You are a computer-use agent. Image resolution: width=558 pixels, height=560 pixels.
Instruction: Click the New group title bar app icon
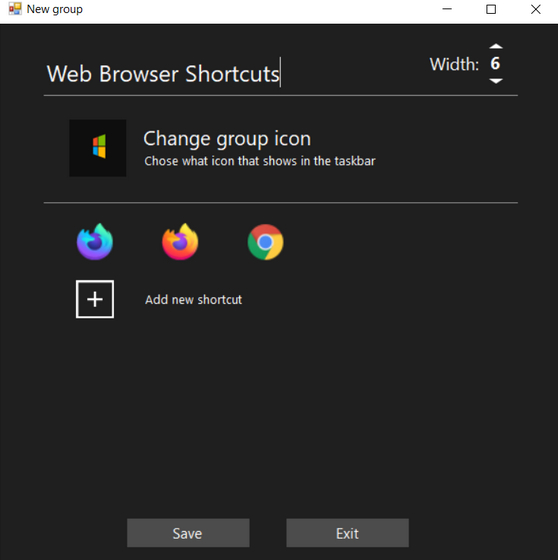click(x=15, y=9)
